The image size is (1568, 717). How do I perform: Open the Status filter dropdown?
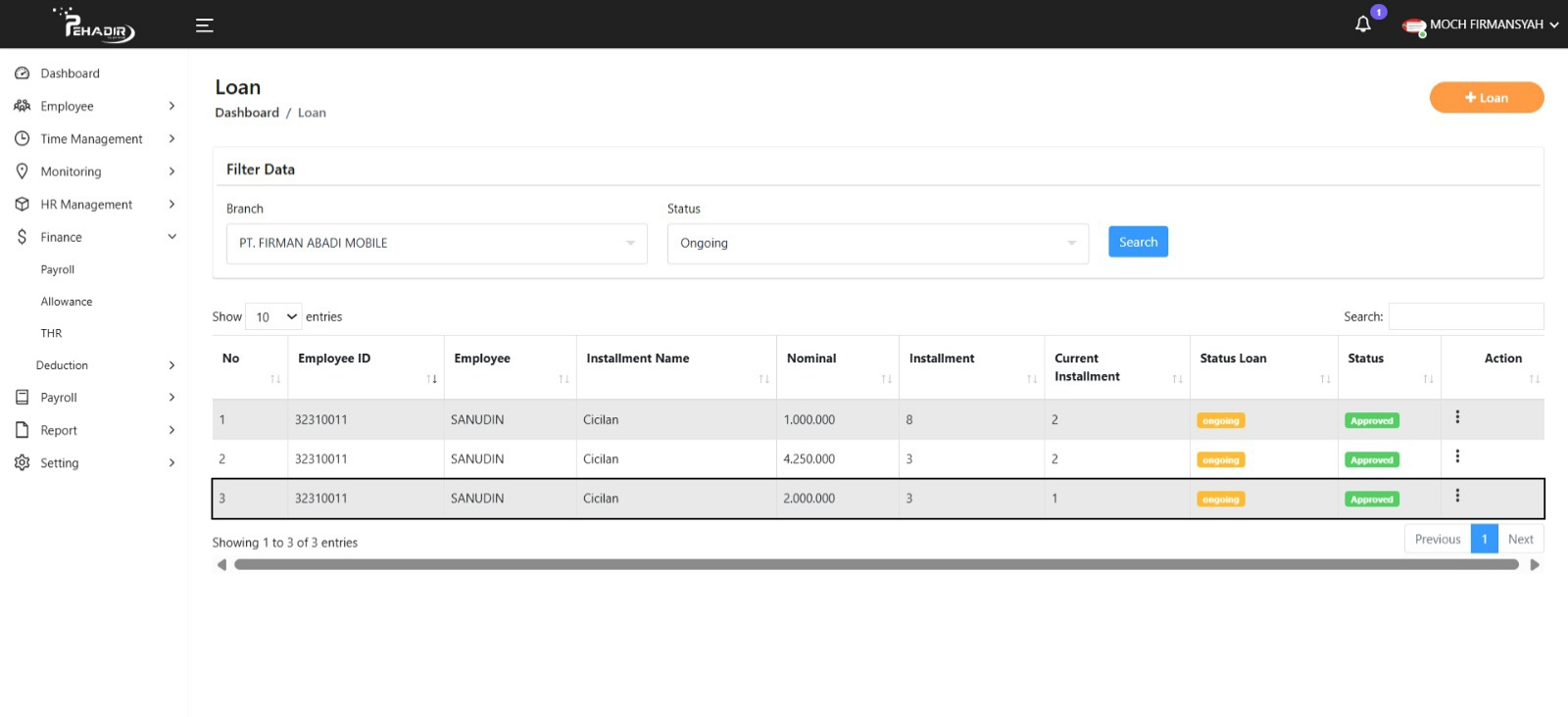tap(877, 243)
